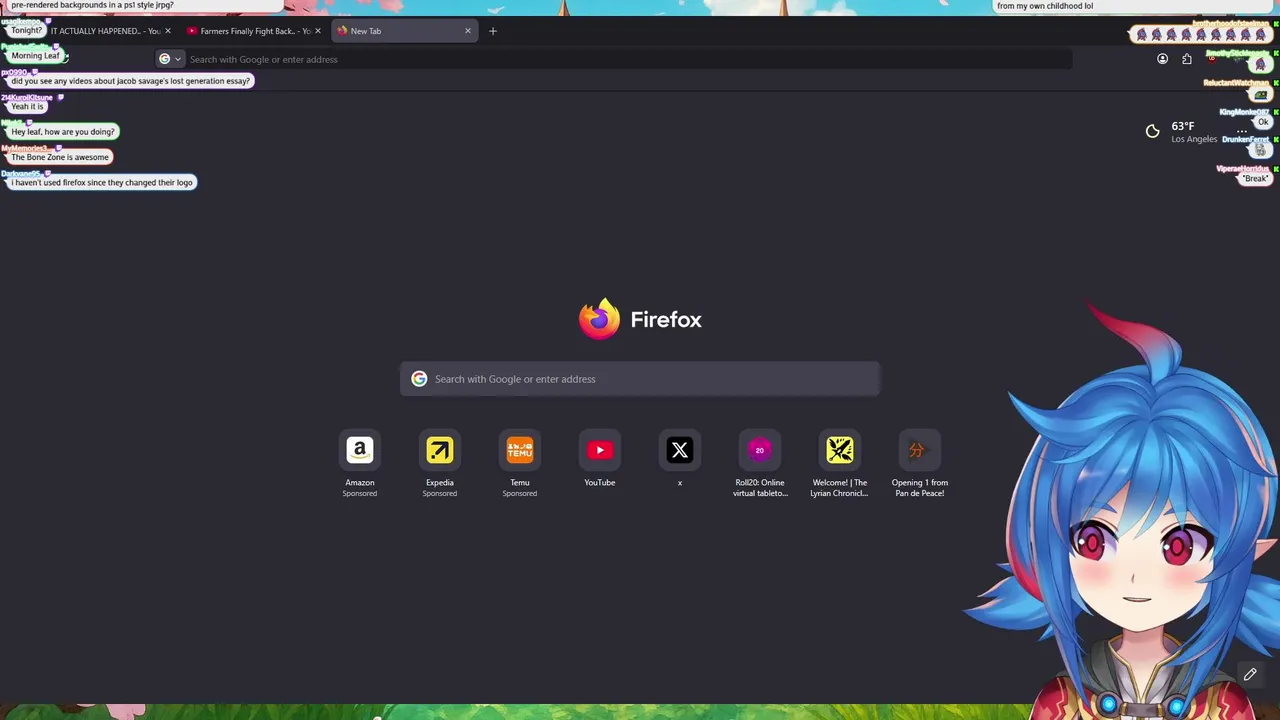Screen dimensions: 1280x720
Task: Click the 'Sponsored' label under Expedia
Action: (440, 493)
